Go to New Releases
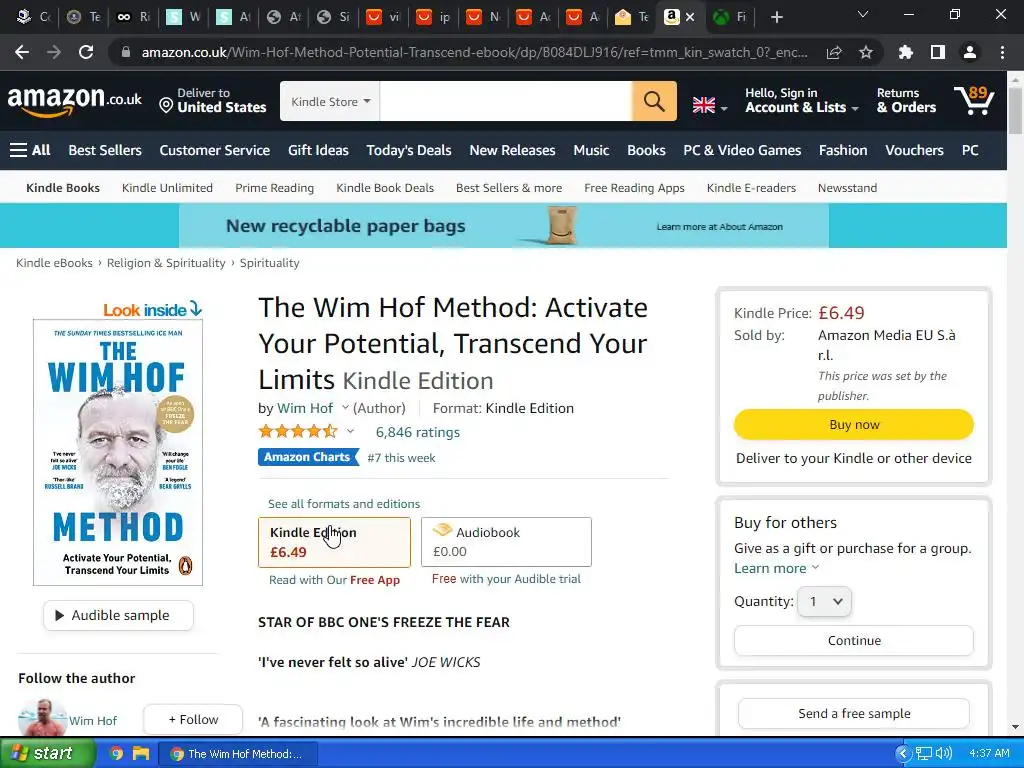This screenshot has width=1024, height=768. click(512, 150)
